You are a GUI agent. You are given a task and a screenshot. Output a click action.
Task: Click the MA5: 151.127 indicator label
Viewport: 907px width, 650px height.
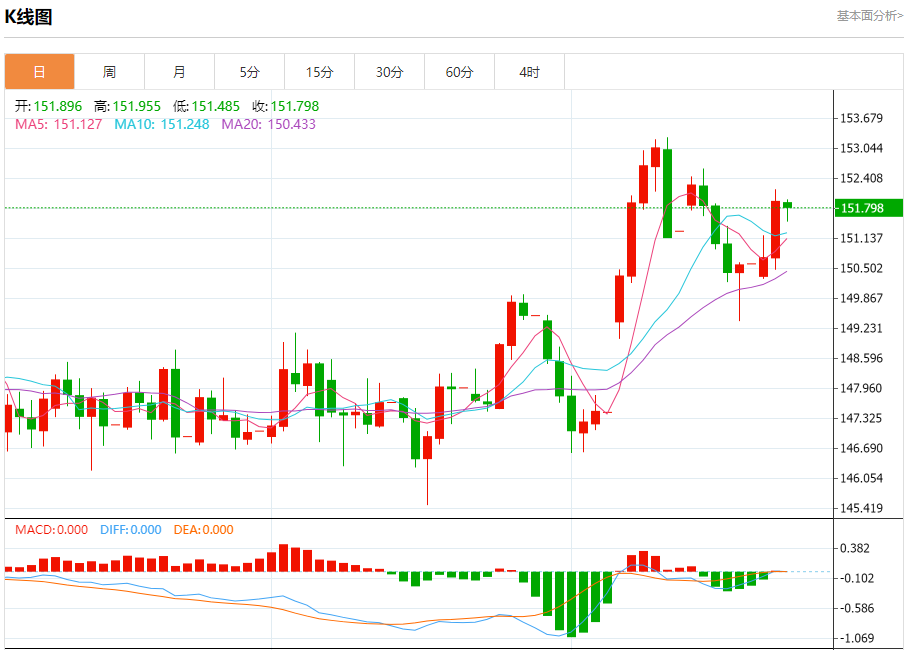(58, 124)
